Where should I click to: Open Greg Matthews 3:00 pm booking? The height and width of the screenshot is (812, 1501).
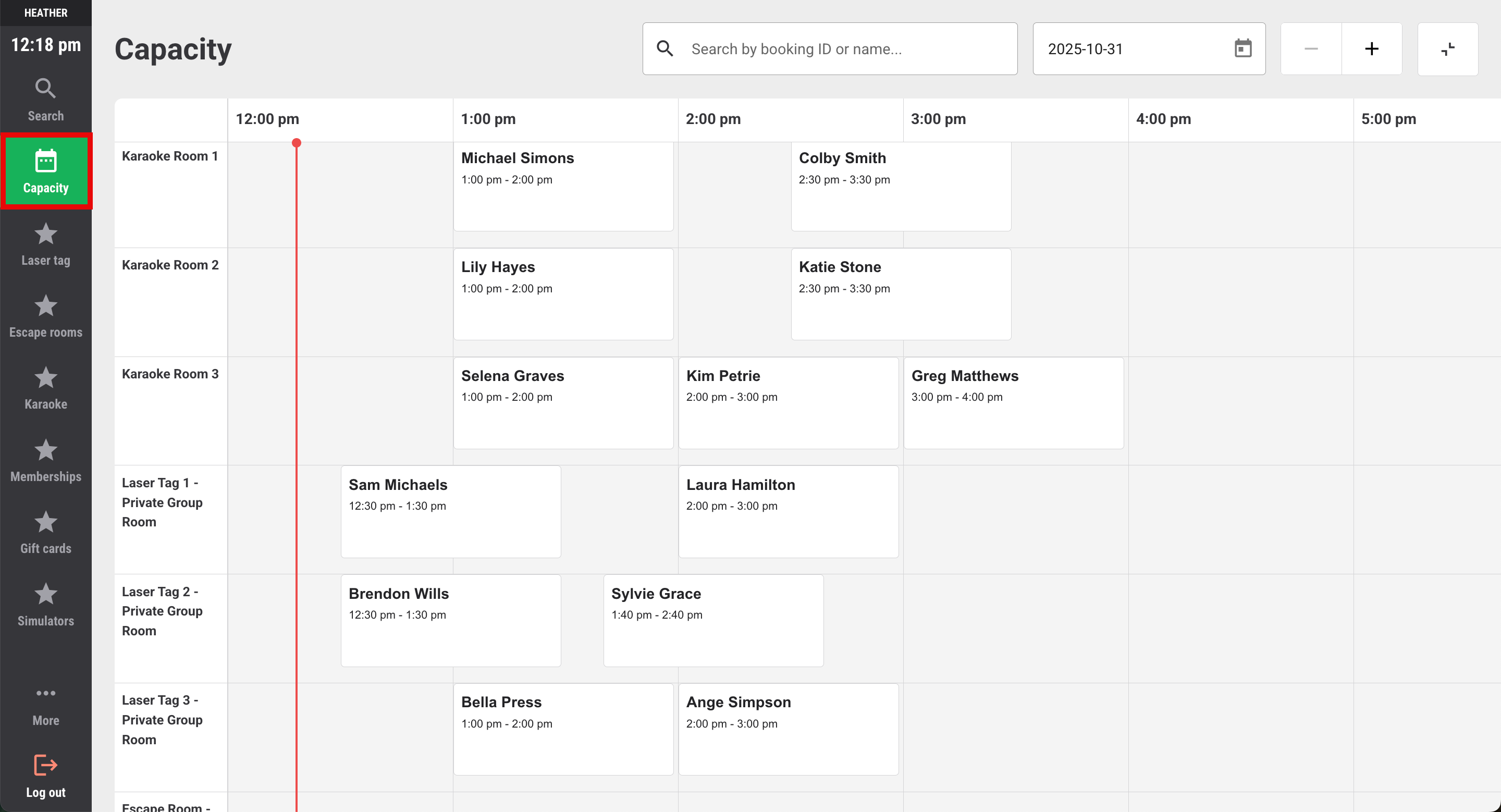pyautogui.click(x=1013, y=403)
